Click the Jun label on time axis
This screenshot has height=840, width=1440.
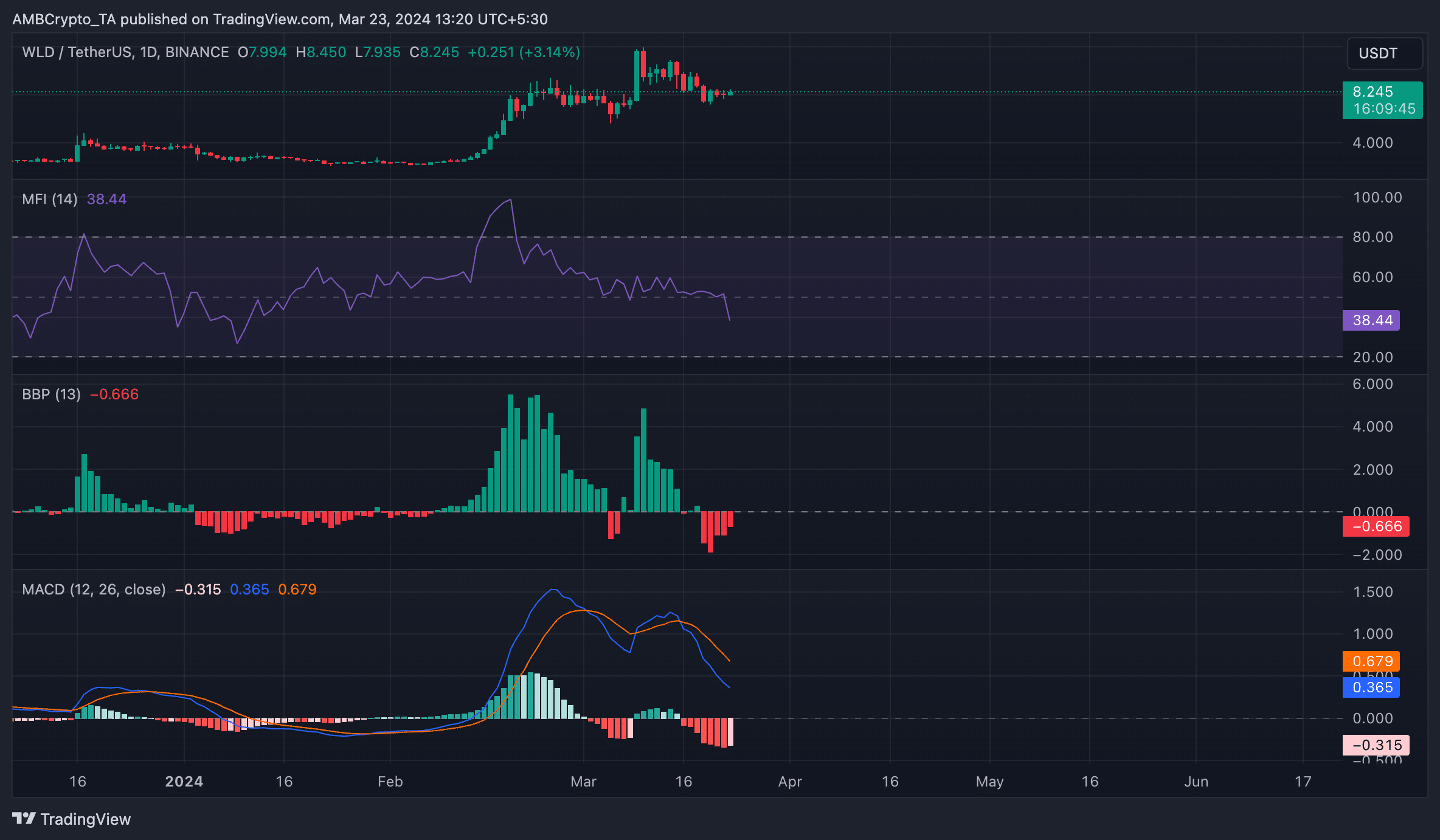pyautogui.click(x=1196, y=782)
